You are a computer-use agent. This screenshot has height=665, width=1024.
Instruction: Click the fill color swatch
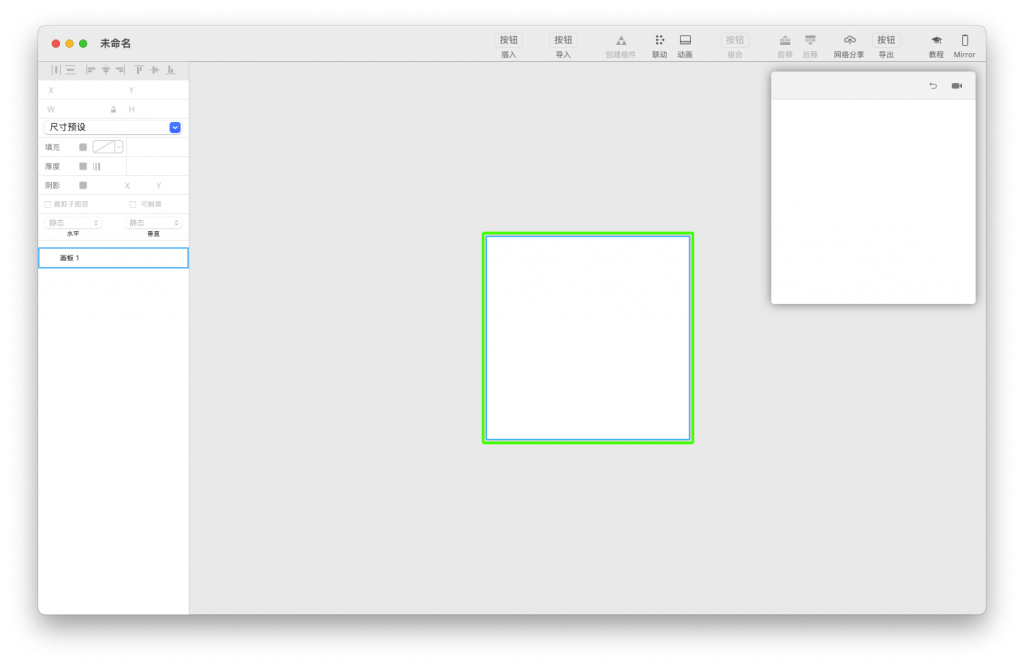click(x=104, y=147)
